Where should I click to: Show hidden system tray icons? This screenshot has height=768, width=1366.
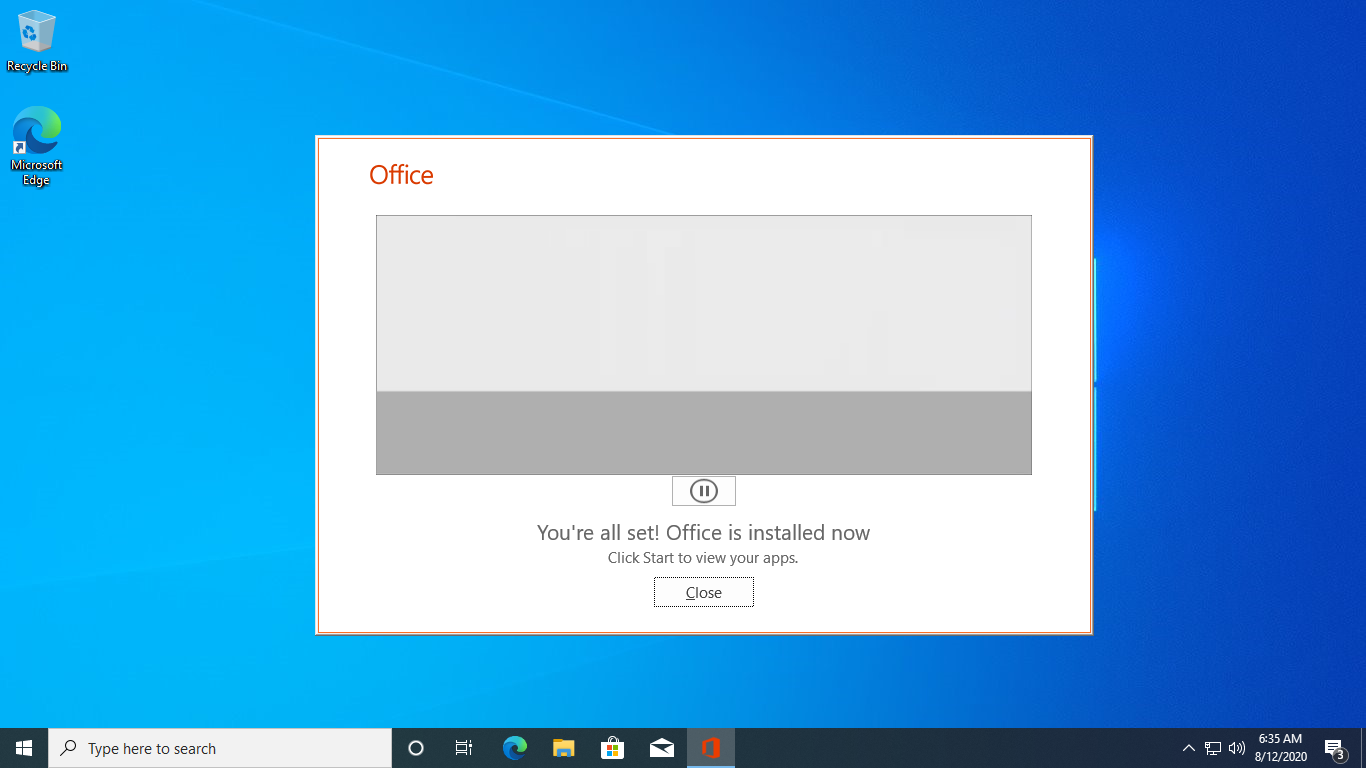1188,748
